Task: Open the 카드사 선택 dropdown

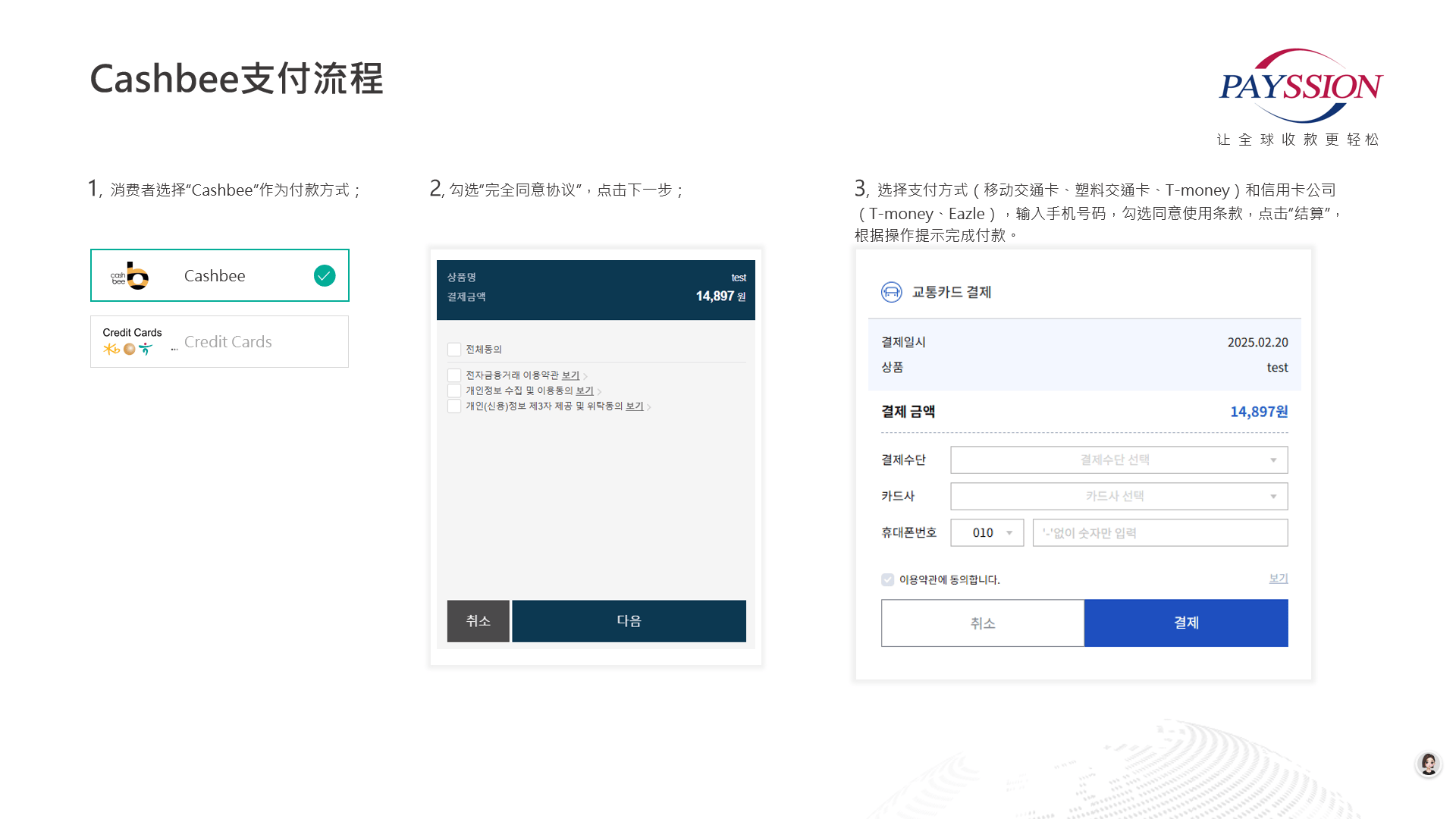Action: coord(1119,497)
